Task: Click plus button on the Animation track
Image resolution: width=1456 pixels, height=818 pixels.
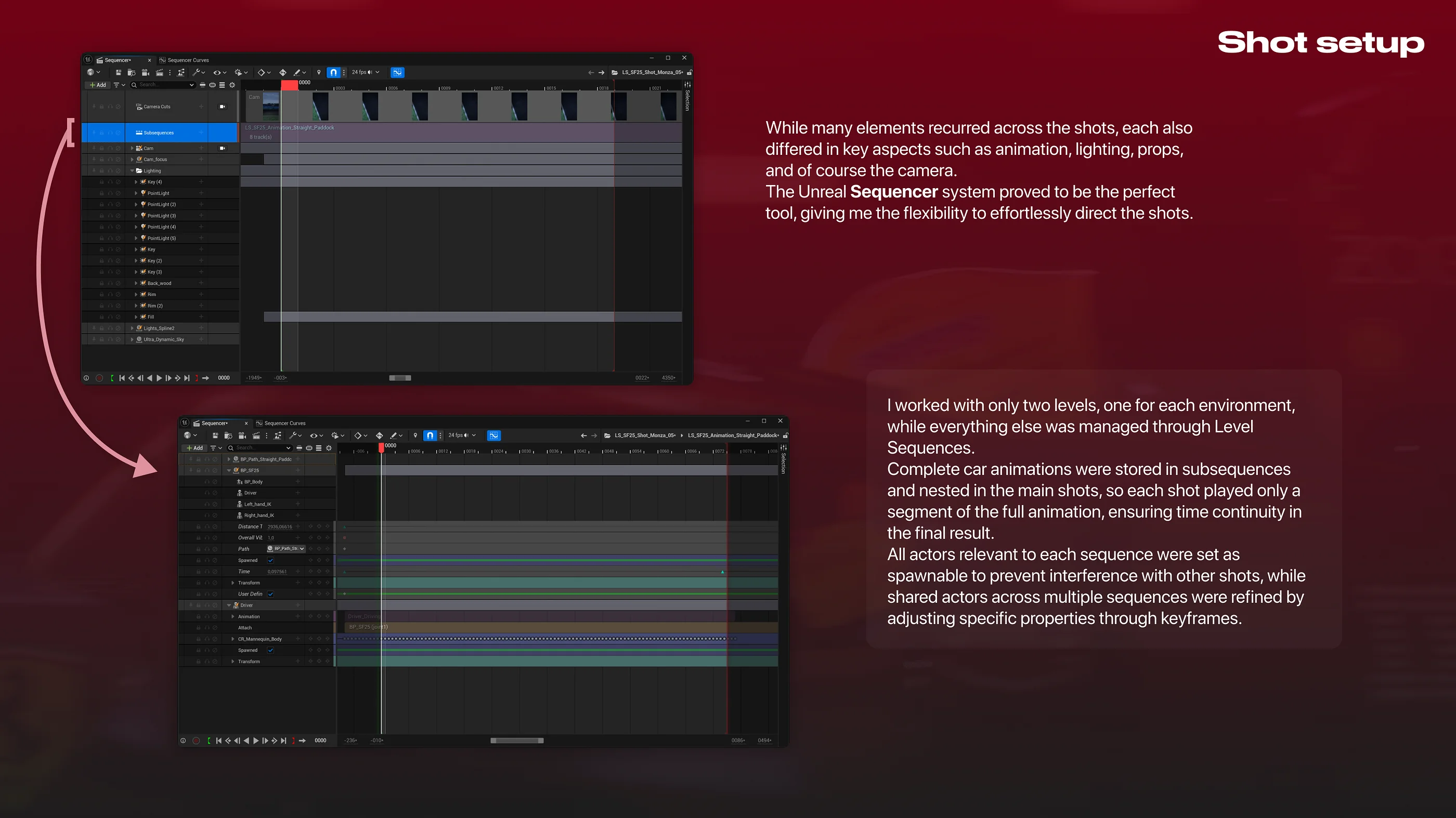Action: 298,616
